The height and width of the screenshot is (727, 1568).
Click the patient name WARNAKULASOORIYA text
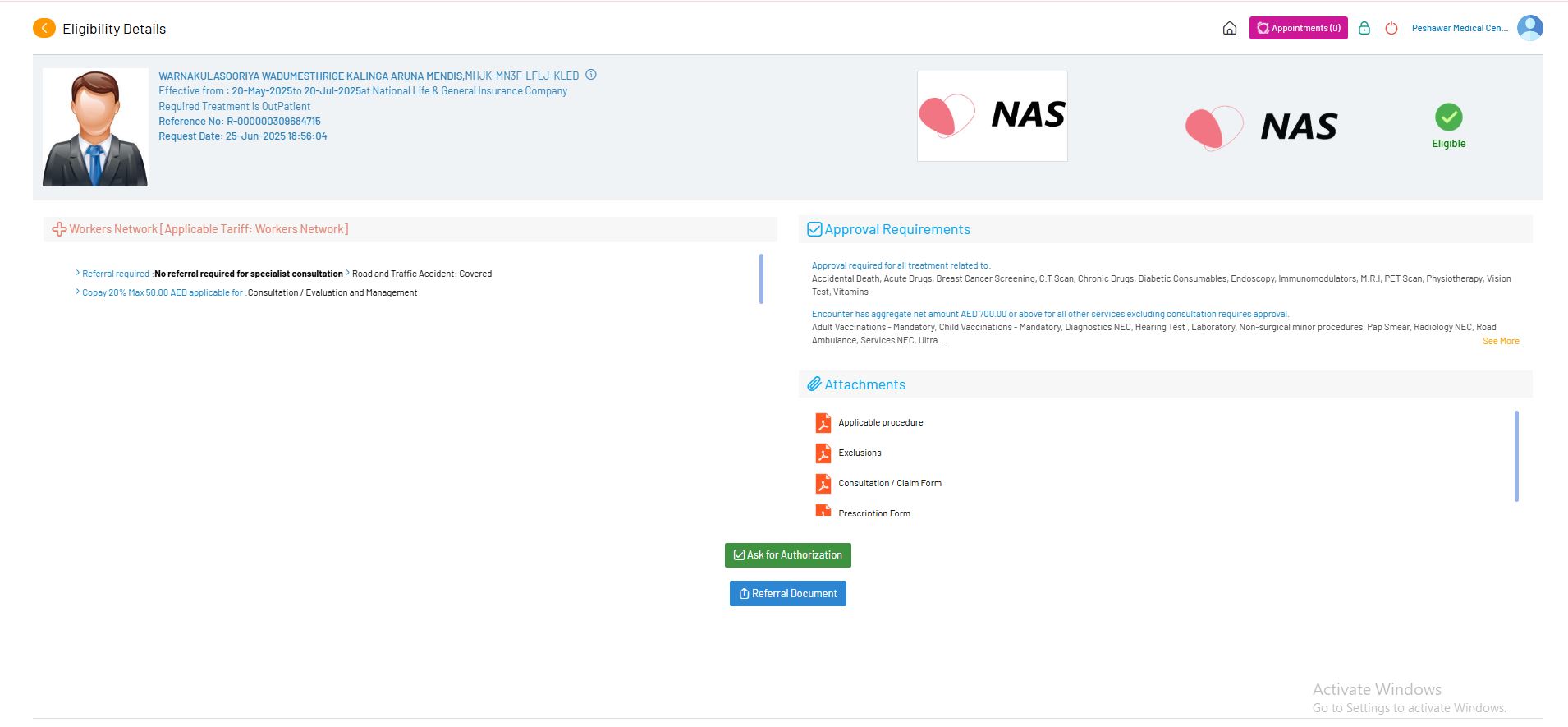(311, 76)
